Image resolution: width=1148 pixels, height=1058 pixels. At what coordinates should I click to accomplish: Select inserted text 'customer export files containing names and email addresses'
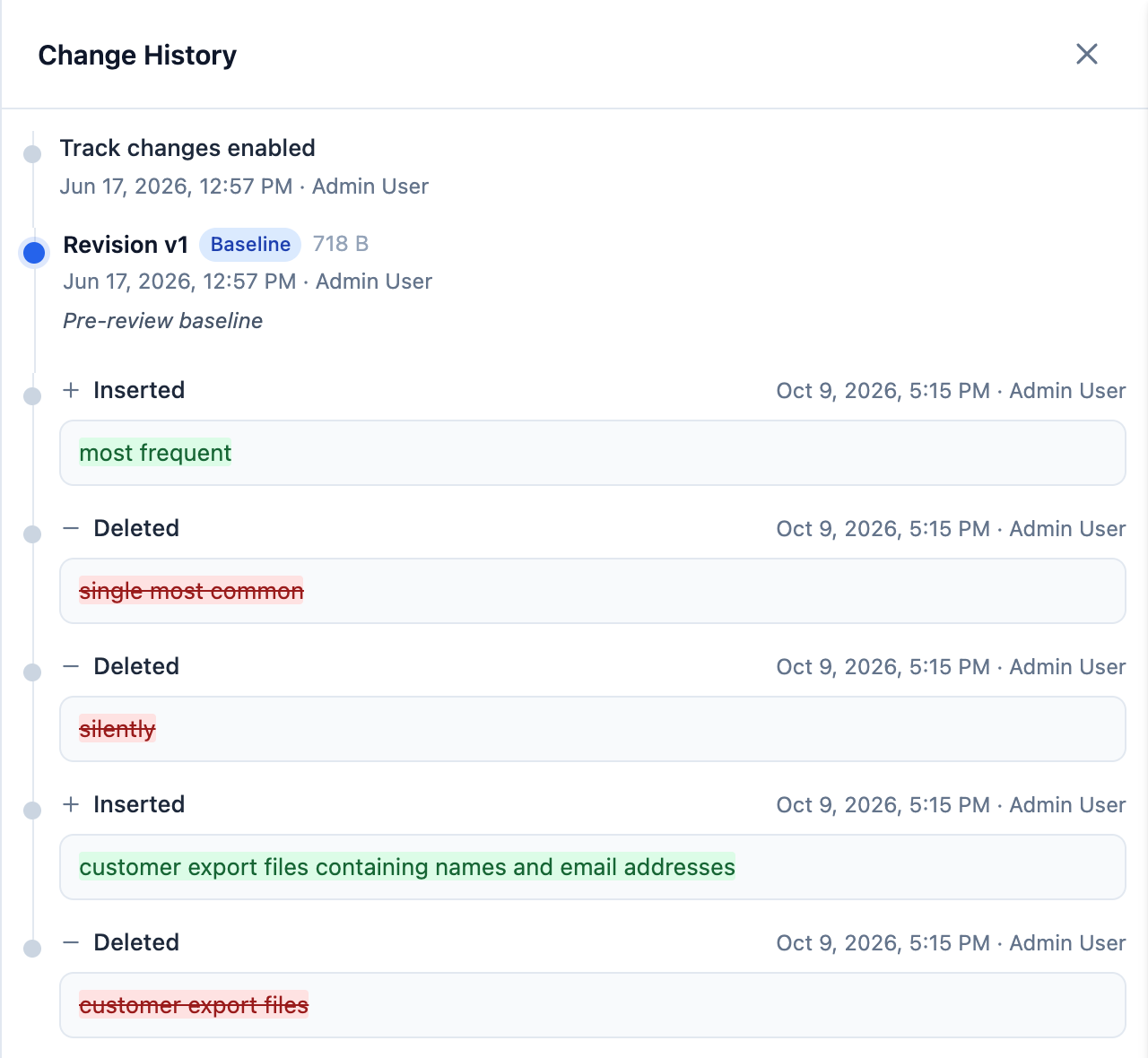(x=407, y=867)
